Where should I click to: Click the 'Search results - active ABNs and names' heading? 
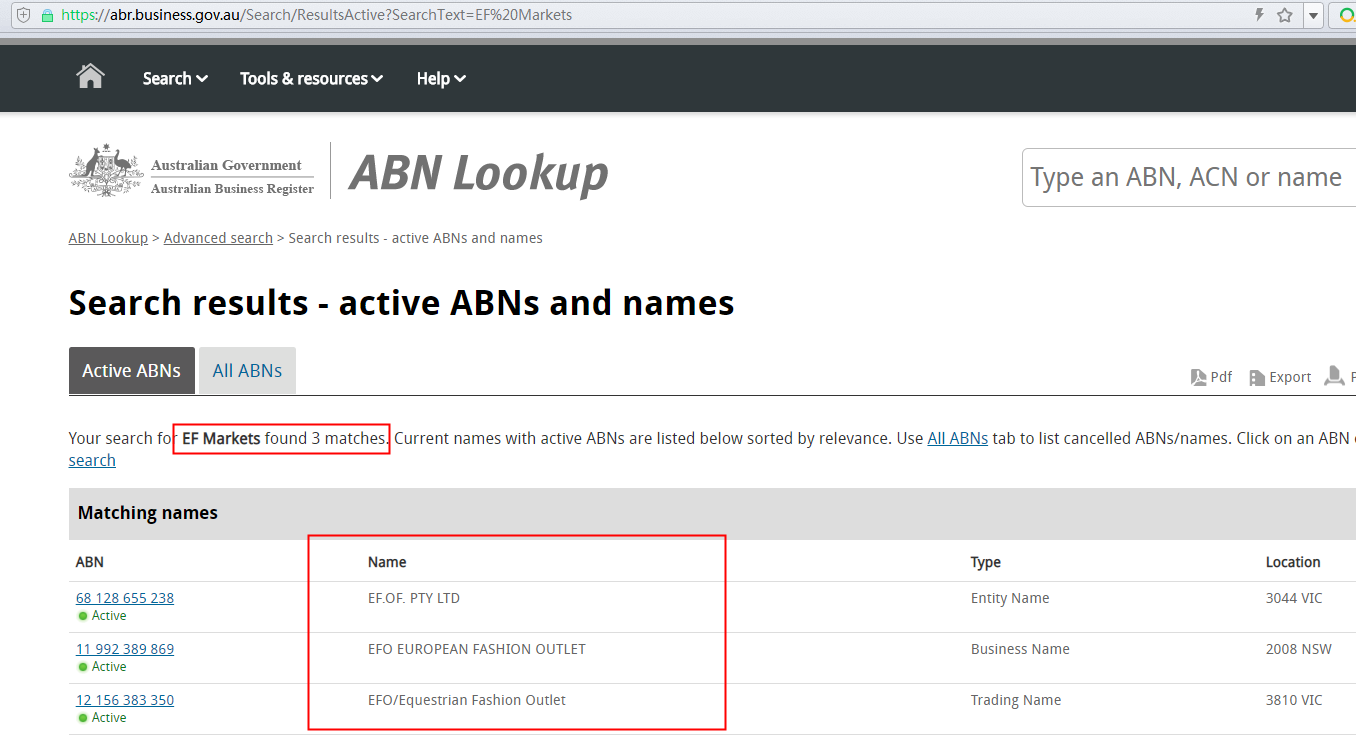point(402,302)
